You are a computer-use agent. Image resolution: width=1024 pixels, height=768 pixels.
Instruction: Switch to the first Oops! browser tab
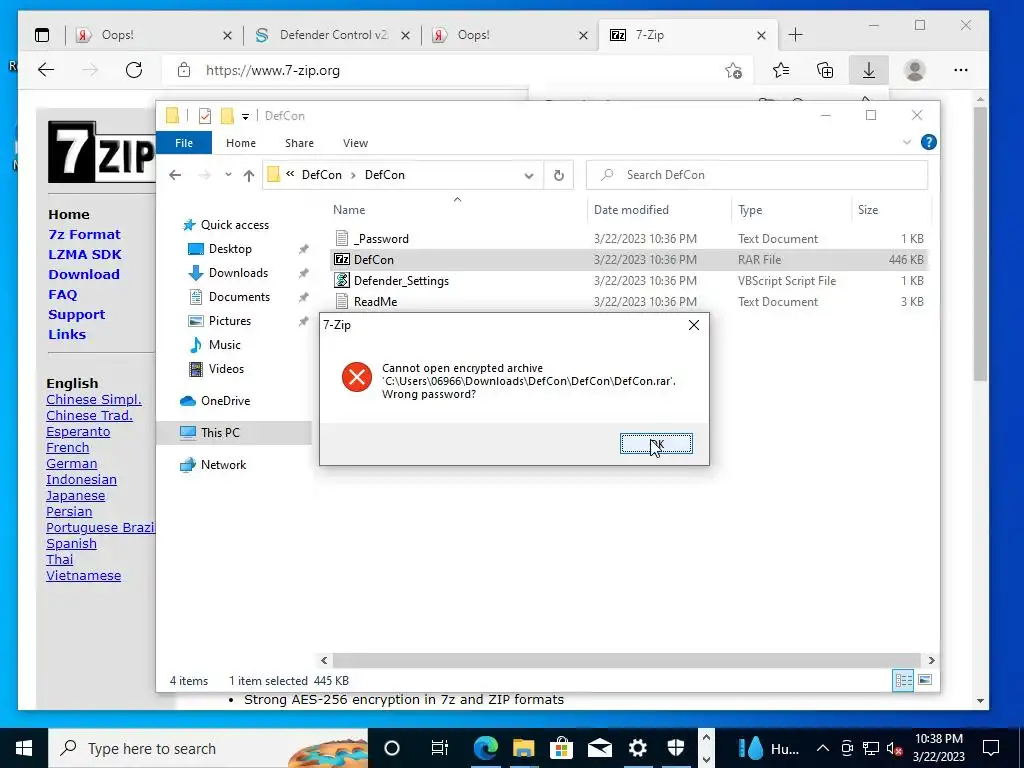point(154,35)
